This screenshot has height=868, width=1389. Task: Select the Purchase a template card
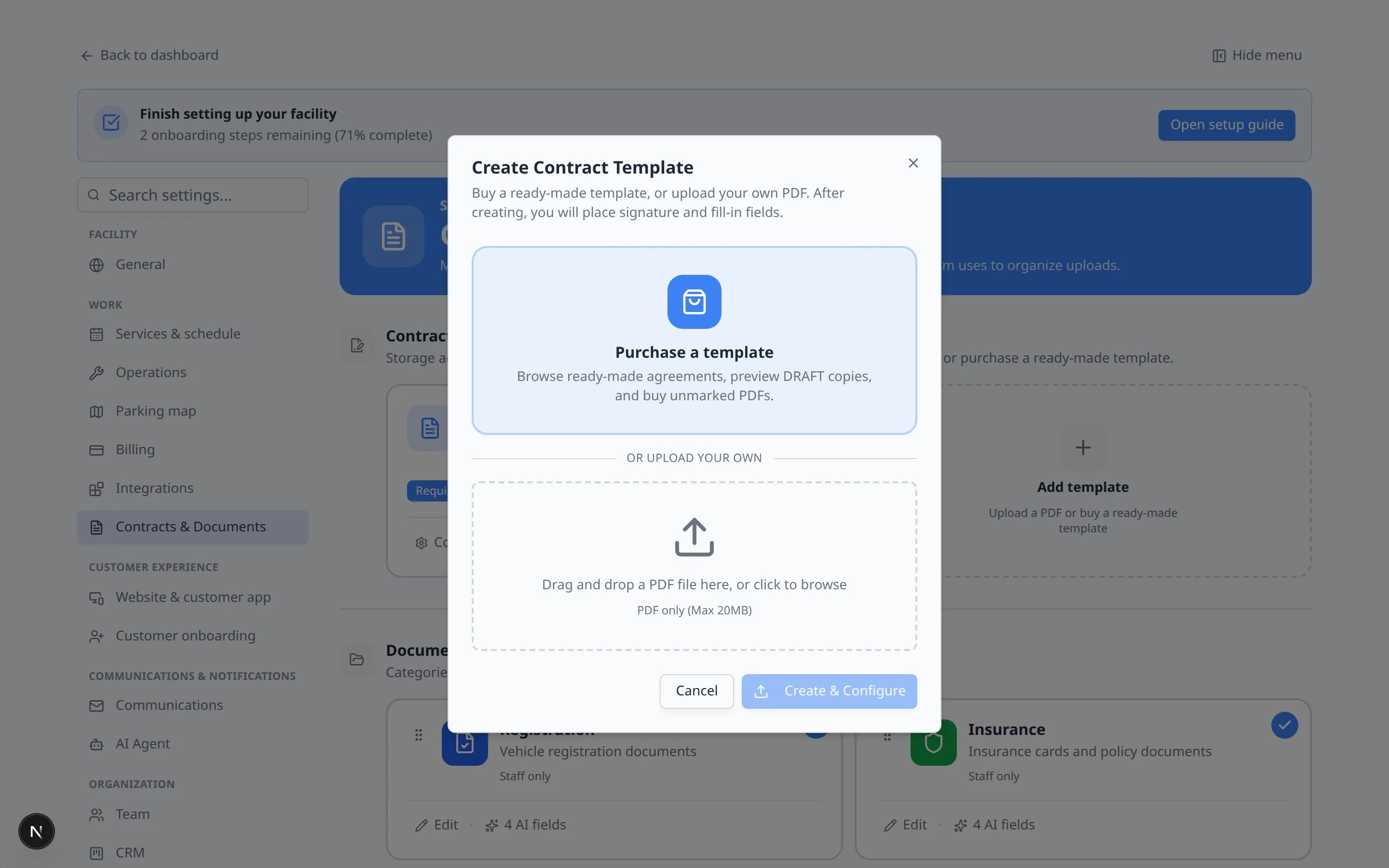point(694,340)
